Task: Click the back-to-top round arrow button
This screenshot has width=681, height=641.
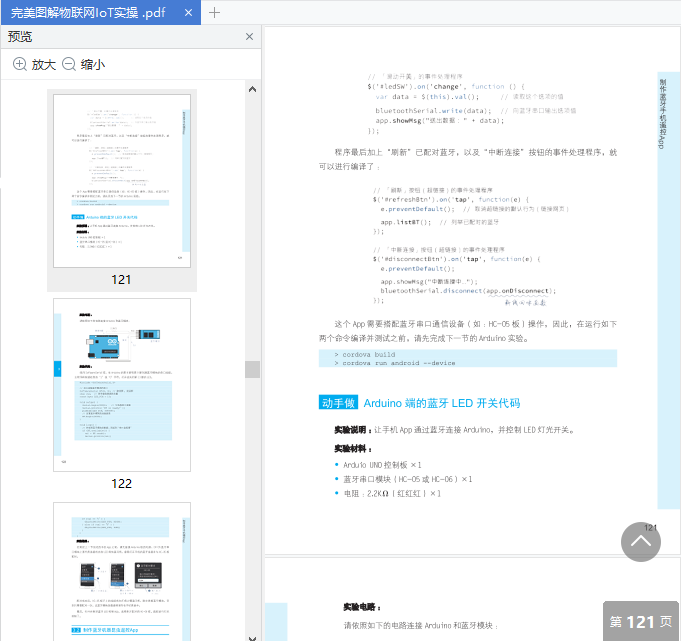Action: point(641,542)
